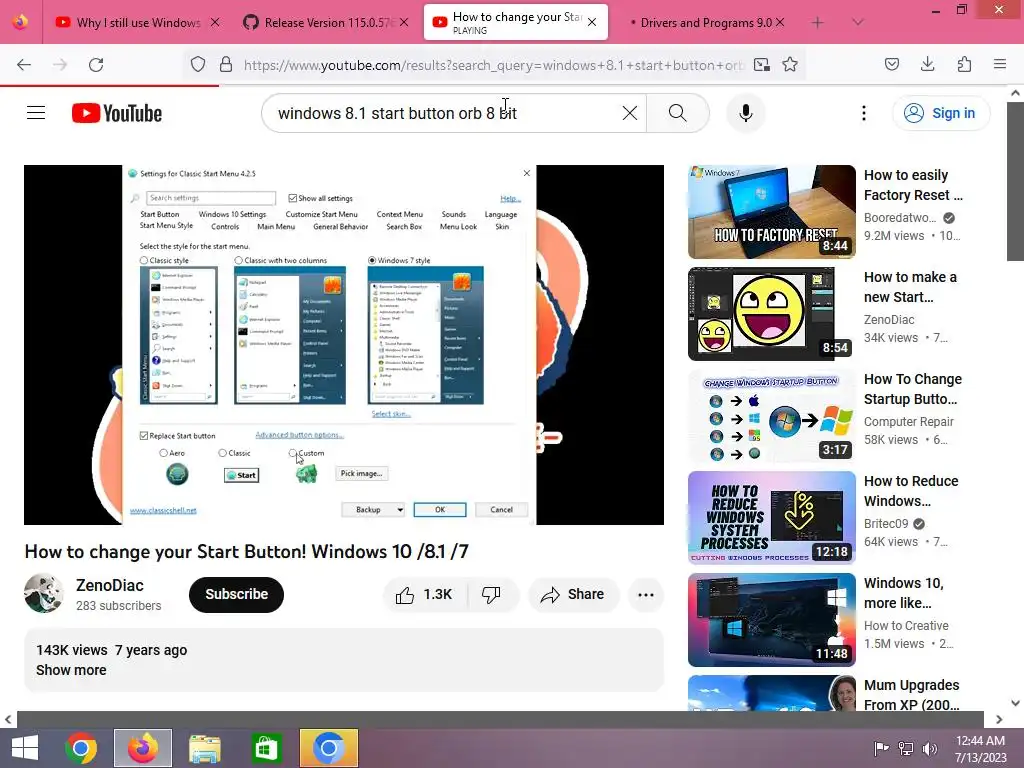The width and height of the screenshot is (1024, 768).
Task: Click in the YouTube search field
Action: (x=444, y=113)
